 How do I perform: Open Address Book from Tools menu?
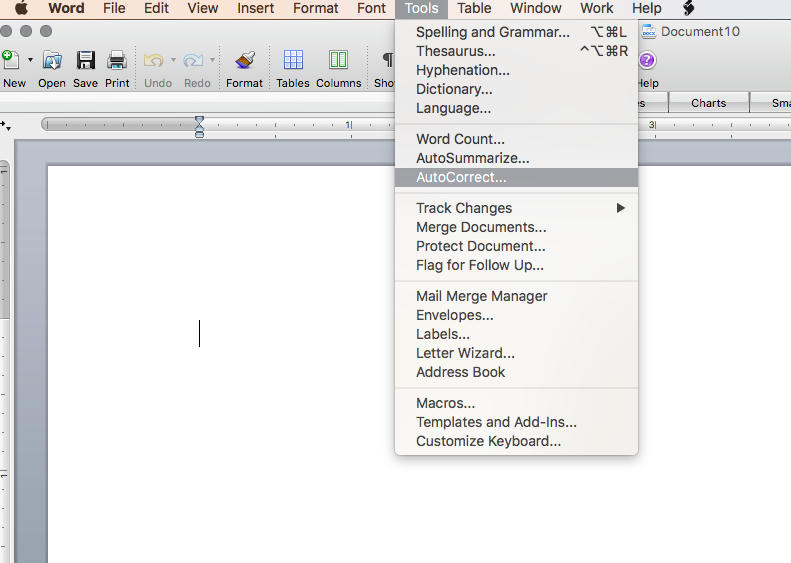[x=517, y=372]
